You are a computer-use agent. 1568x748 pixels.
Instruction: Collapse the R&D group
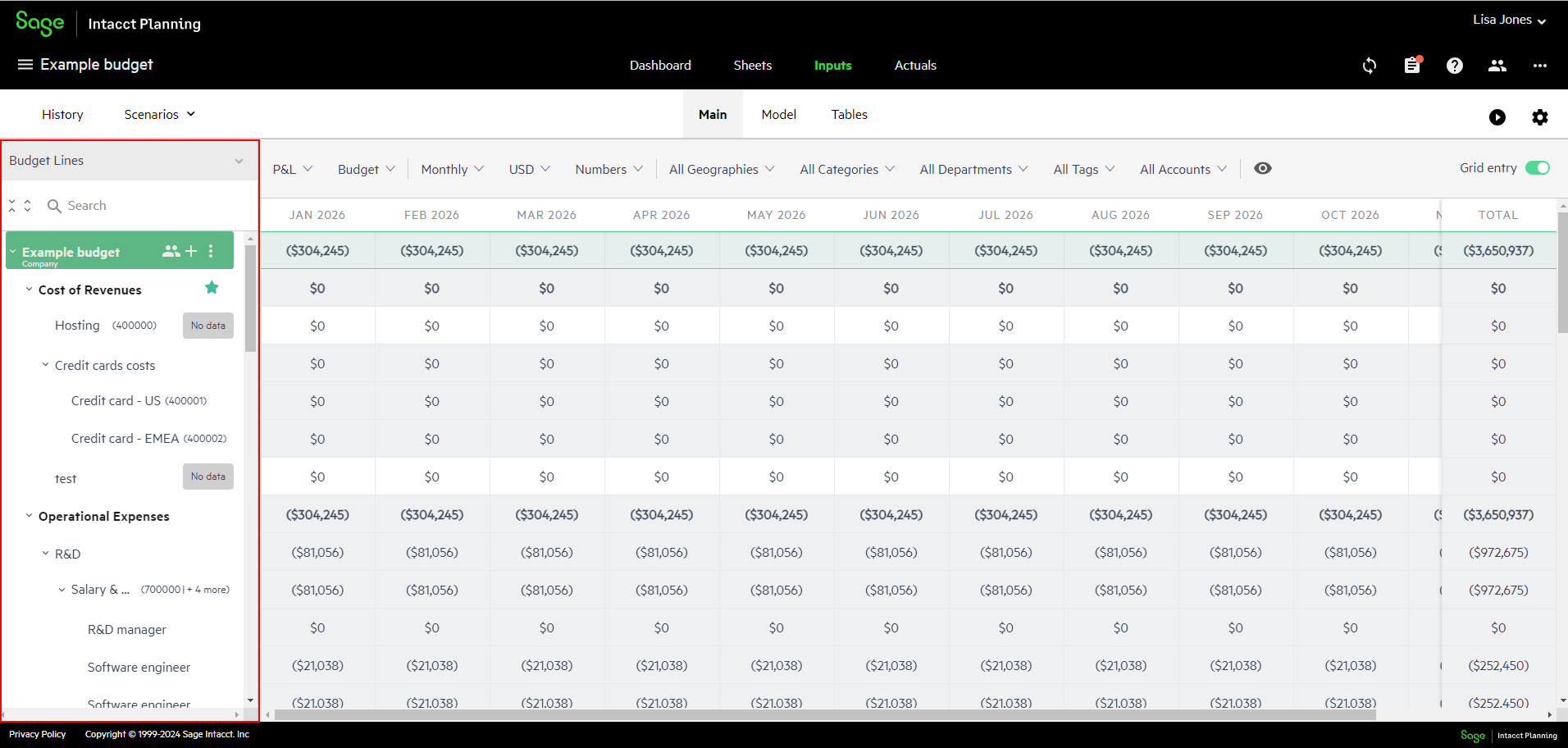(x=45, y=554)
